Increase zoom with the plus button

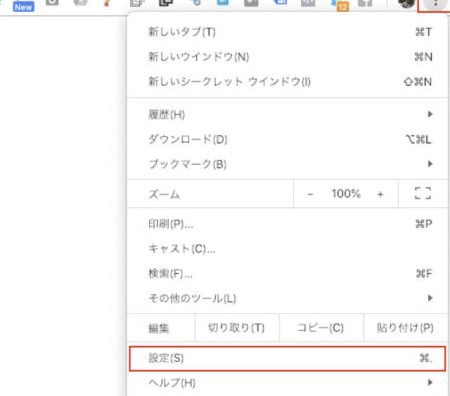pyautogui.click(x=380, y=194)
